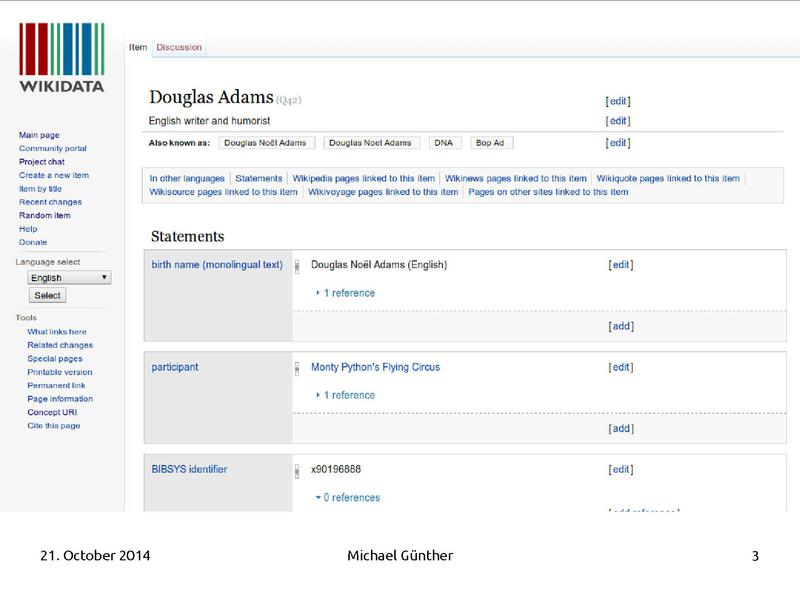Click the Statements section heading
This screenshot has height=600, width=800.
(x=187, y=236)
